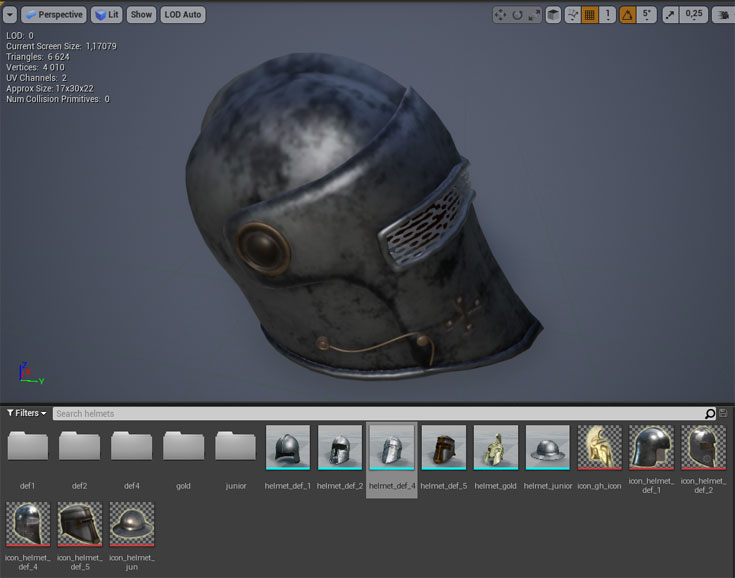Open the rotation snap 5° value dropdown
The height and width of the screenshot is (578, 735).
tap(648, 15)
